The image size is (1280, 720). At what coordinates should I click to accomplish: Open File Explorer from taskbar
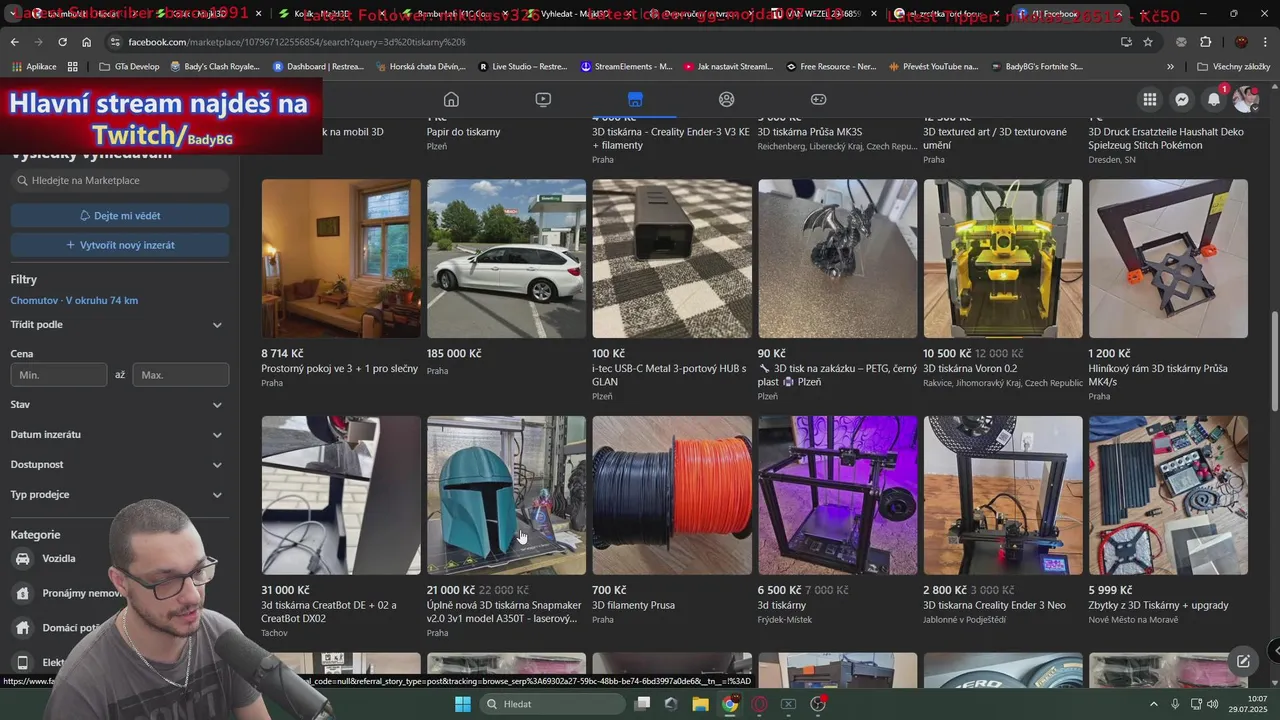(700, 704)
